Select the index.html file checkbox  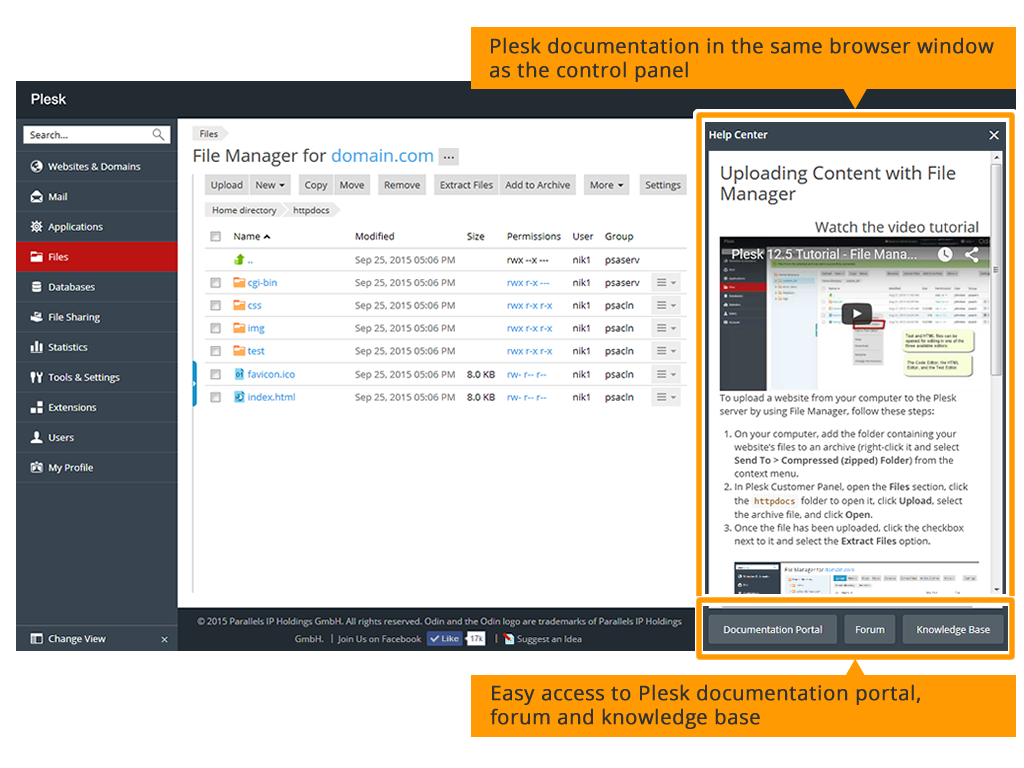pos(215,397)
